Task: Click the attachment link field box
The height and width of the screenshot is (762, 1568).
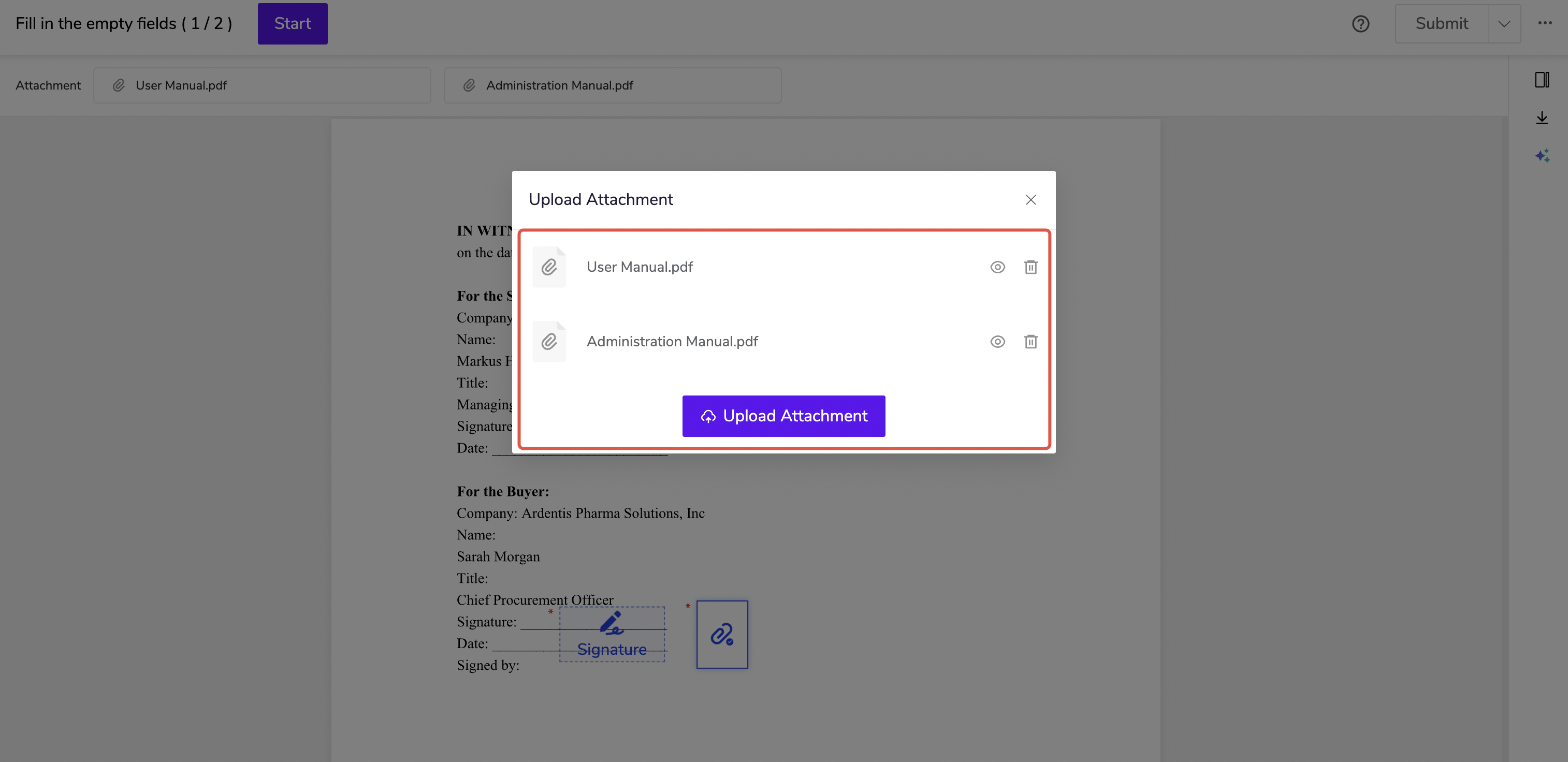Action: 721,634
